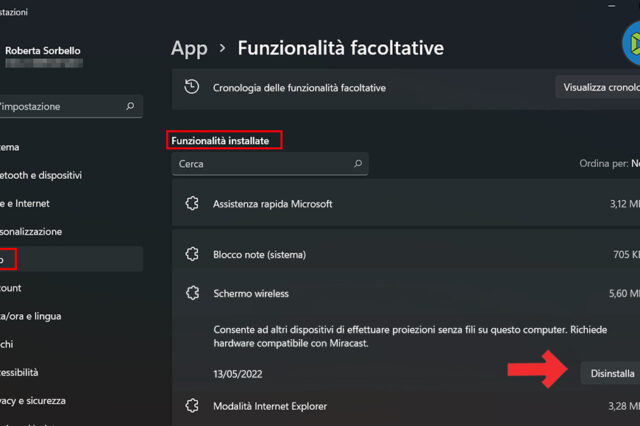Click the gear icon beside Schermo wireless
This screenshot has height=426, width=640.
pos(193,293)
